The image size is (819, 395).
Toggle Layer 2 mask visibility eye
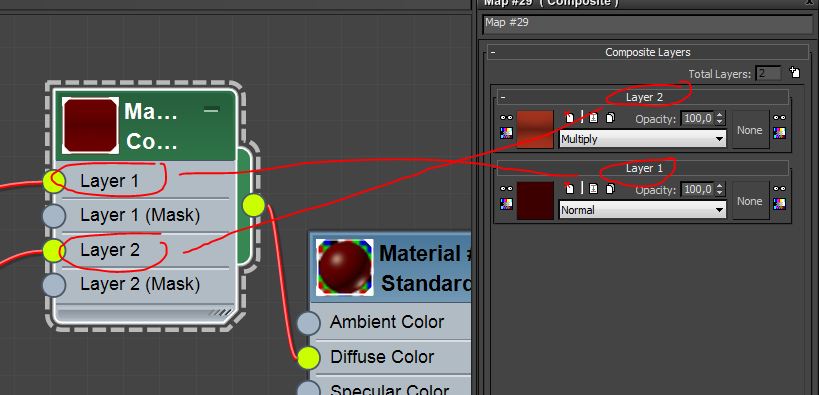pyautogui.click(x=779, y=118)
